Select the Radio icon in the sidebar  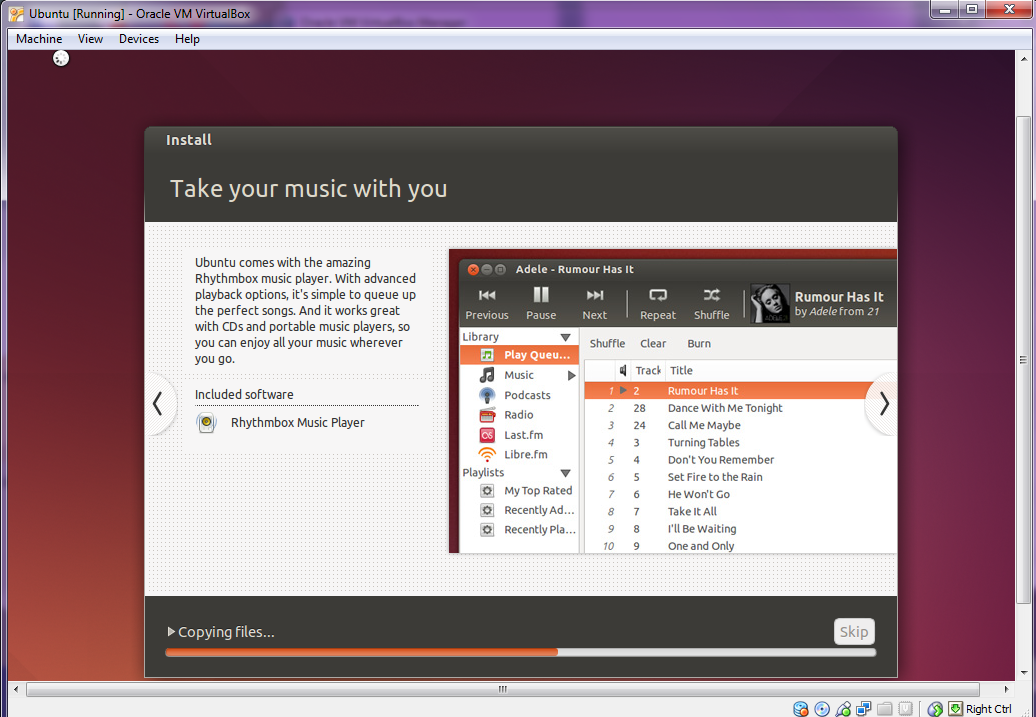pos(487,415)
